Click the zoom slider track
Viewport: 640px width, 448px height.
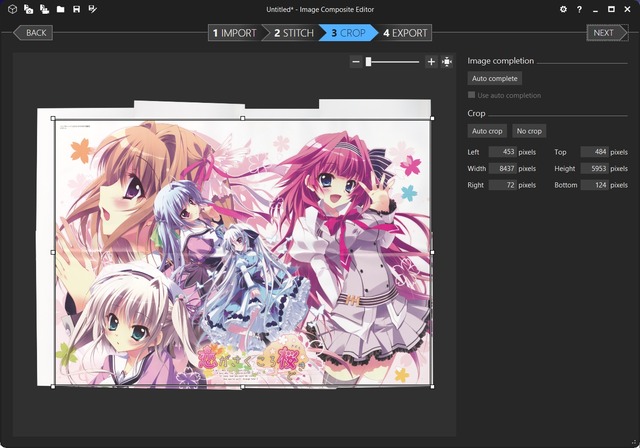pos(395,62)
